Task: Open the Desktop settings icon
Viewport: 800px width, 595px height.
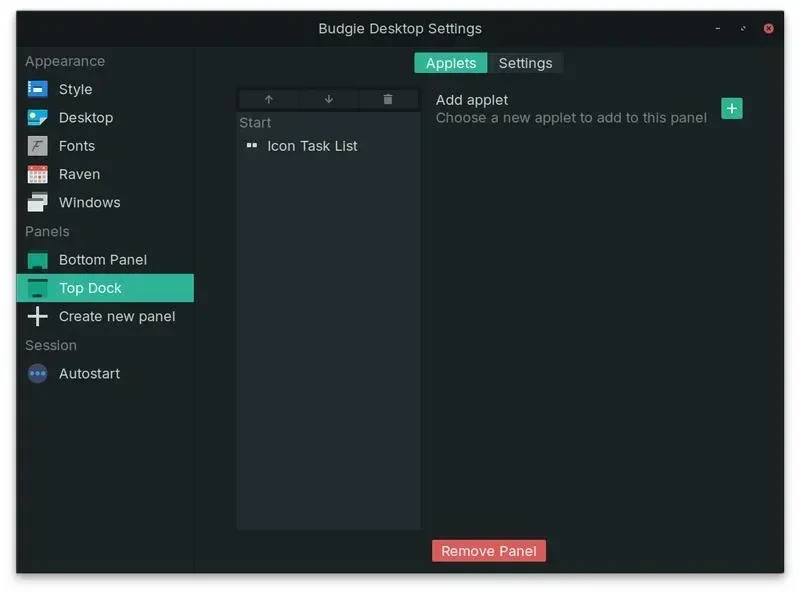Action: [37, 117]
